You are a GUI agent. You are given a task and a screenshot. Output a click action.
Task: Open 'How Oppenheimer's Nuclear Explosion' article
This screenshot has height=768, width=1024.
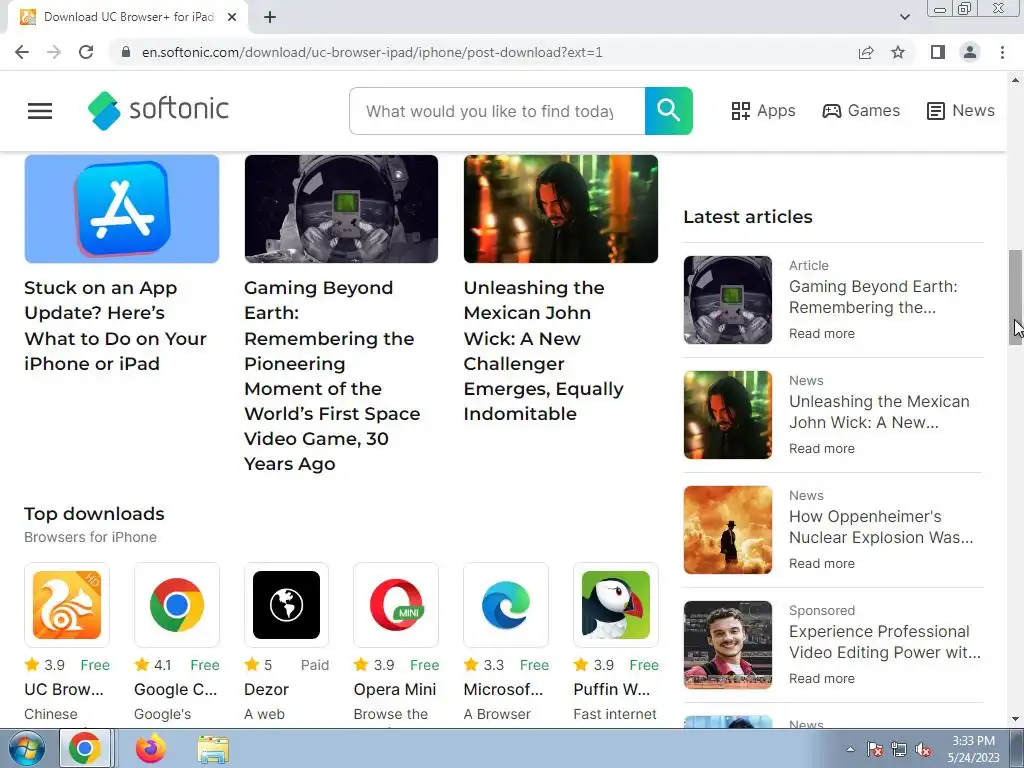coord(881,526)
